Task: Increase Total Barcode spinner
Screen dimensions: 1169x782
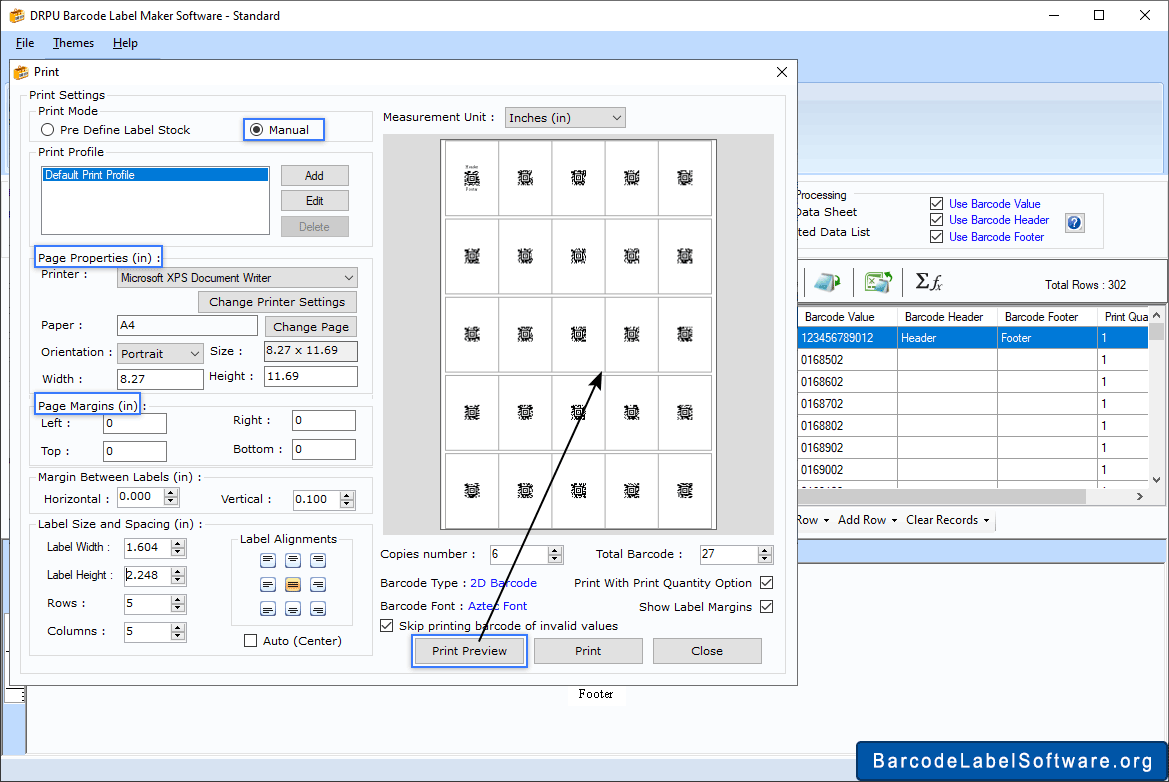Action: 764,550
